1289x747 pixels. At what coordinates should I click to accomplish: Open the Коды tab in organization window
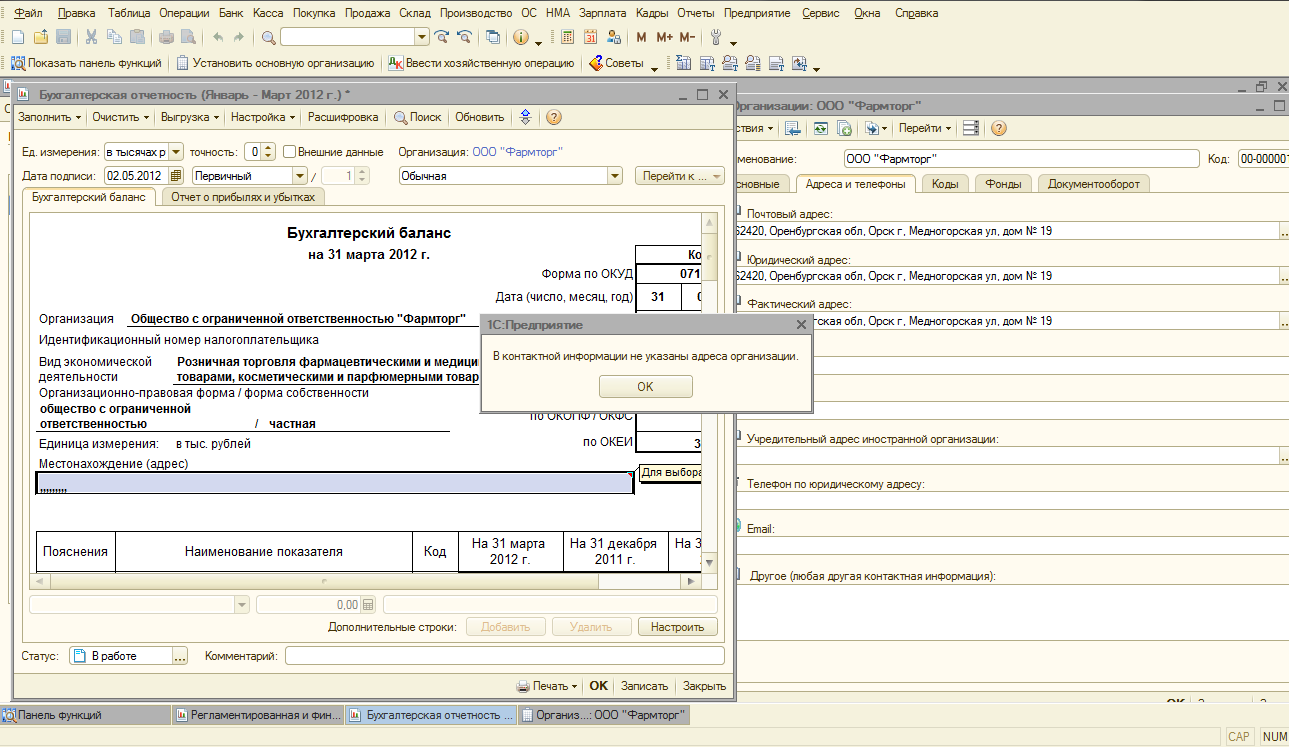944,184
